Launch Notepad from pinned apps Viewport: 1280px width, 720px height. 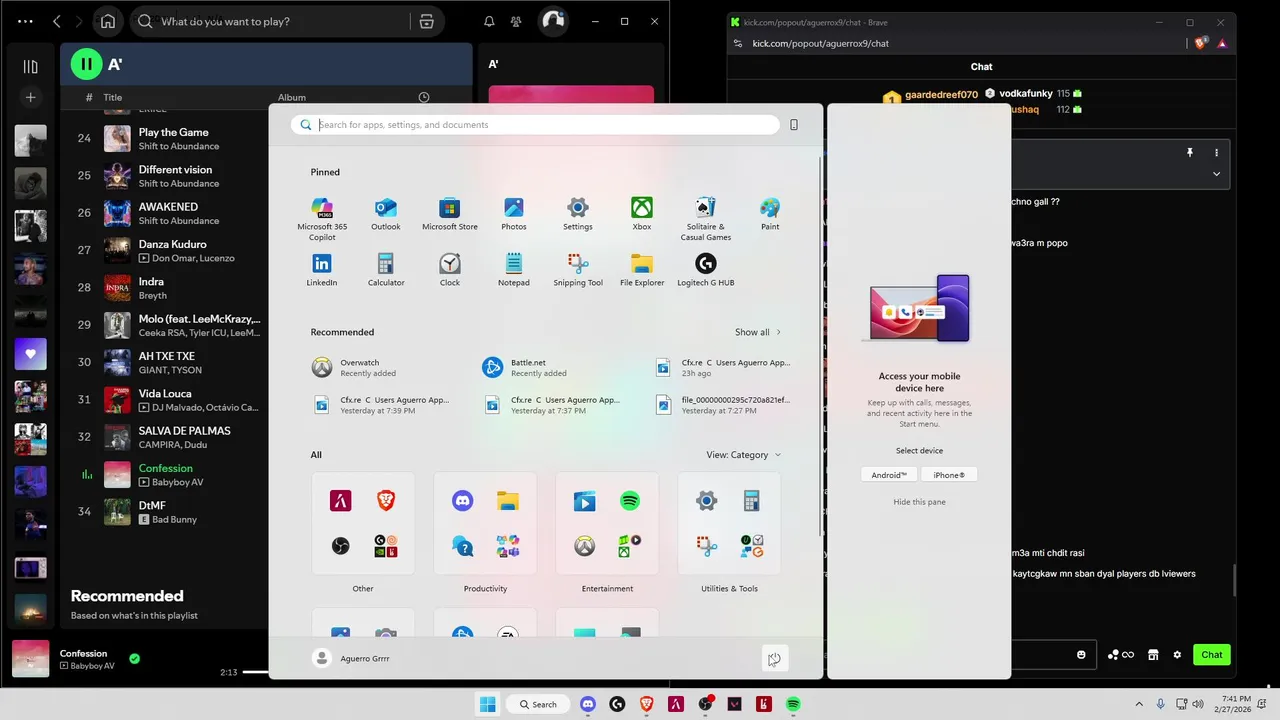tap(514, 270)
